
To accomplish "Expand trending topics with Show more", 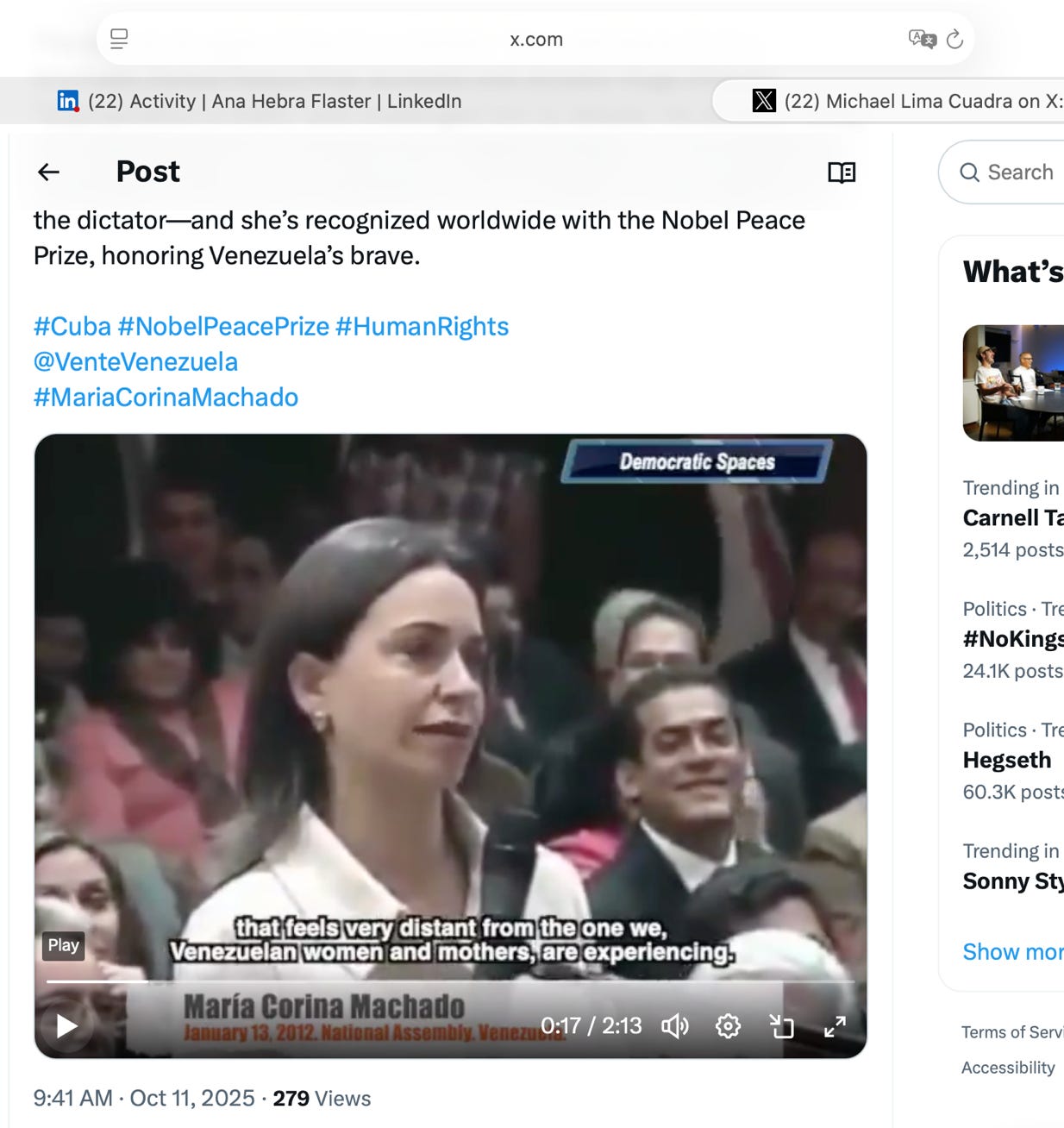I will tap(1013, 951).
